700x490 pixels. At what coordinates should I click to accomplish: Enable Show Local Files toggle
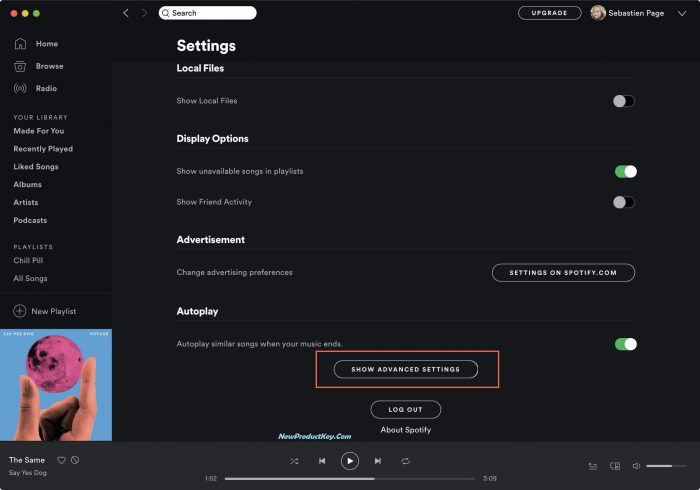pyautogui.click(x=624, y=101)
